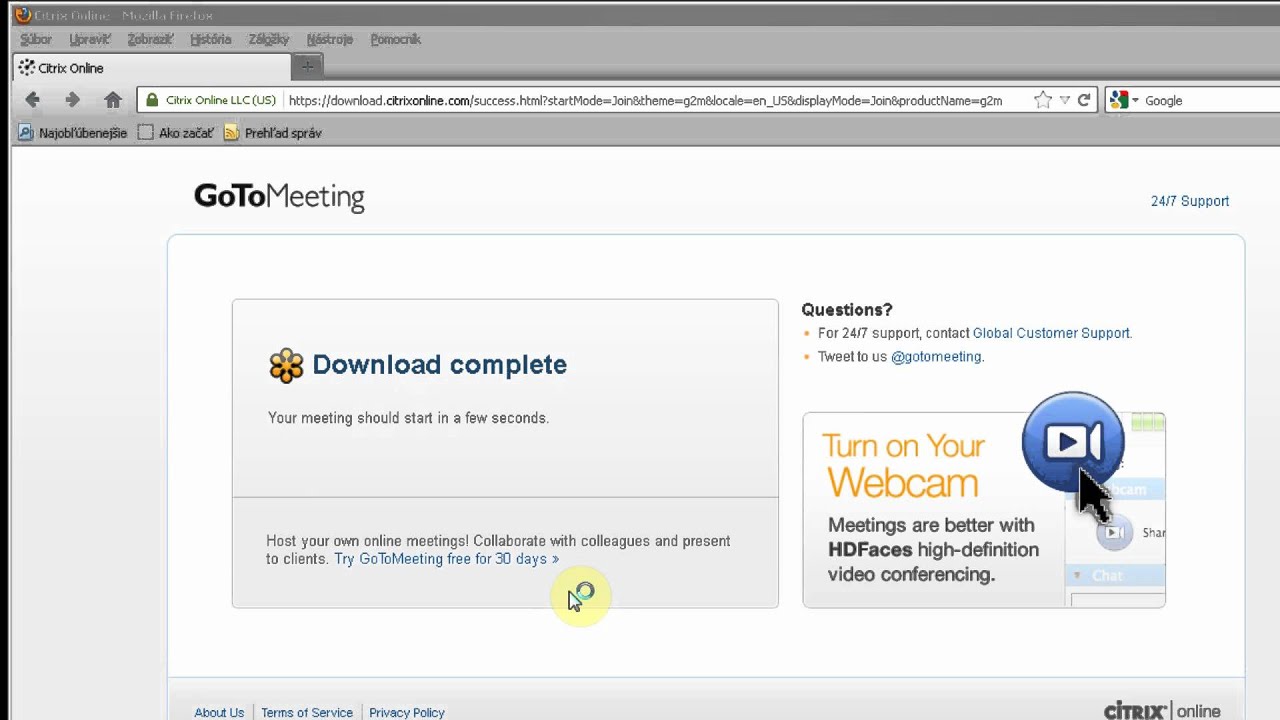Open the Terms of Service link

pos(307,713)
